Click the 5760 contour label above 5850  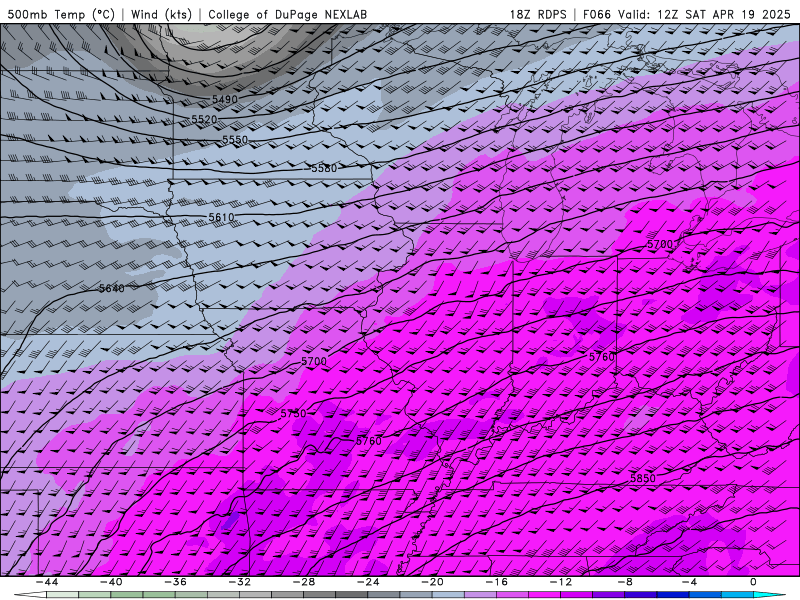pos(602,357)
